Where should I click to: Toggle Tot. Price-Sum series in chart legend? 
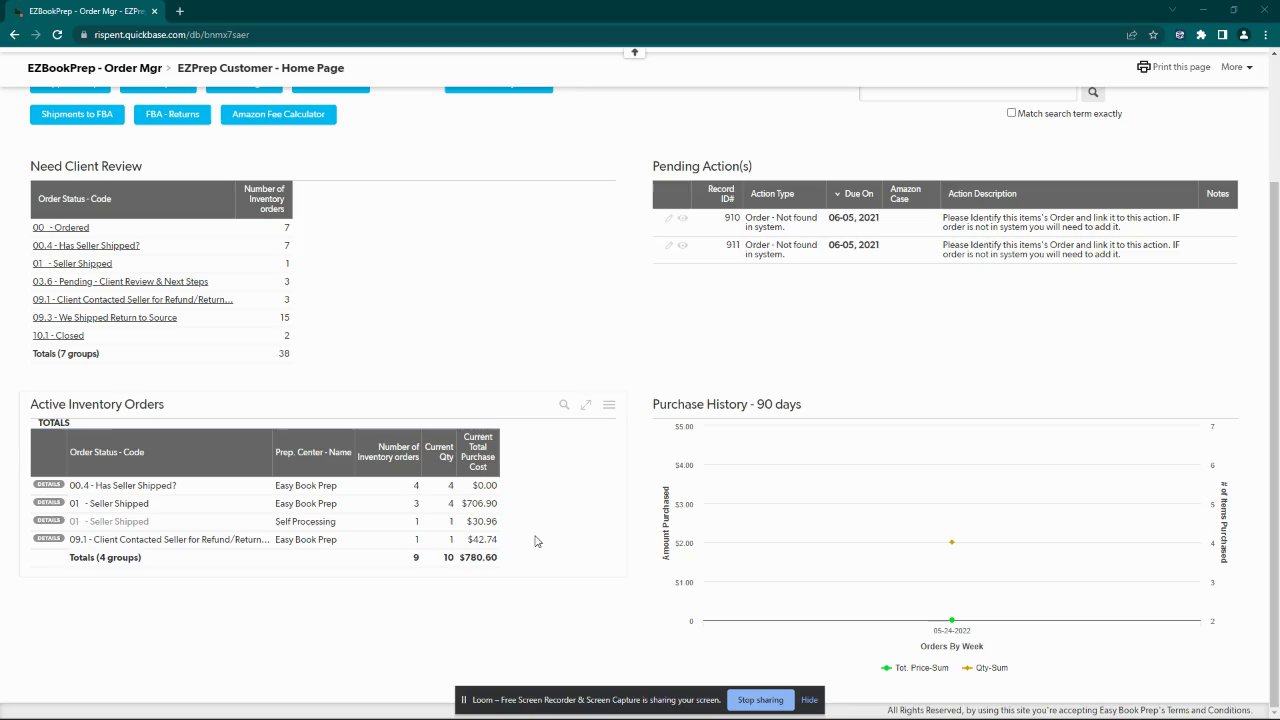(x=915, y=667)
